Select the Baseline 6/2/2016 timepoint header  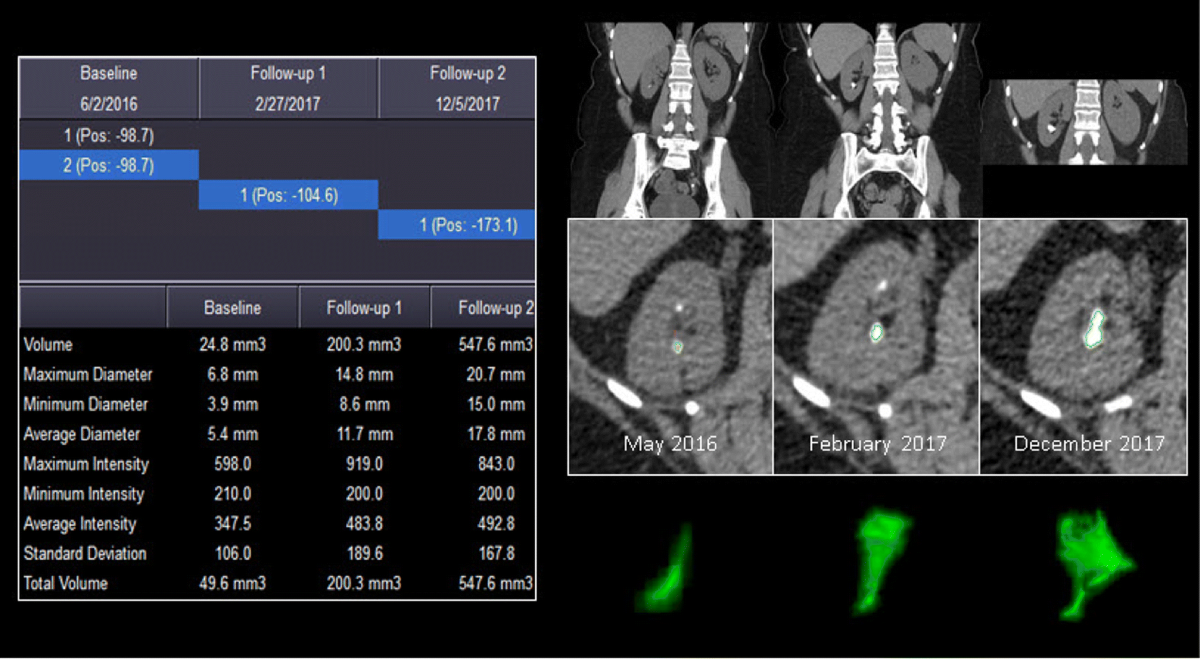pos(108,88)
